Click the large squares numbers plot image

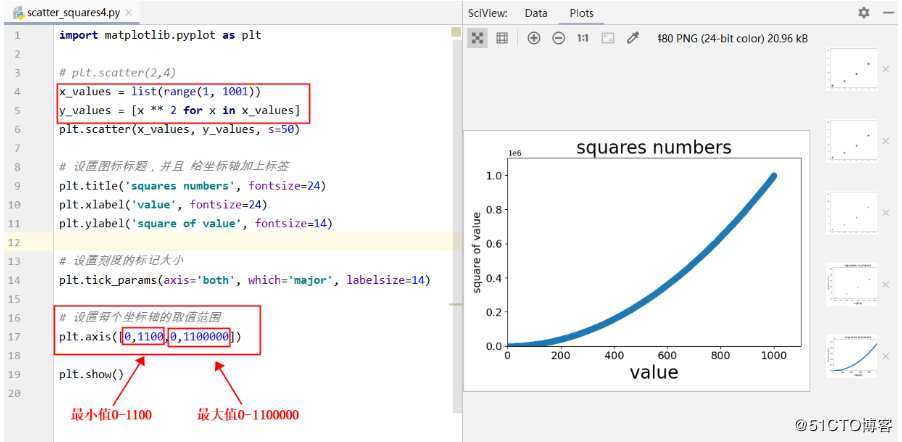(x=637, y=261)
